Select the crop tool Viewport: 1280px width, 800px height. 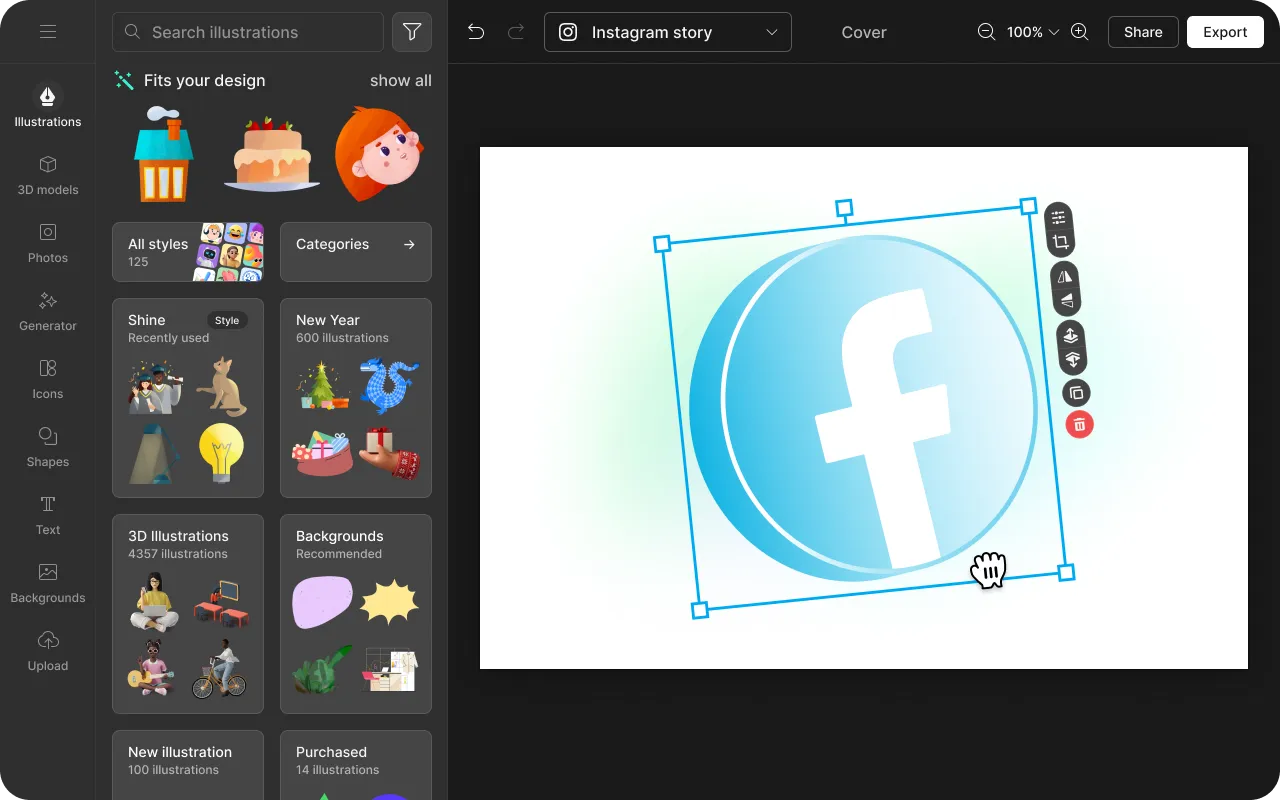(1060, 242)
